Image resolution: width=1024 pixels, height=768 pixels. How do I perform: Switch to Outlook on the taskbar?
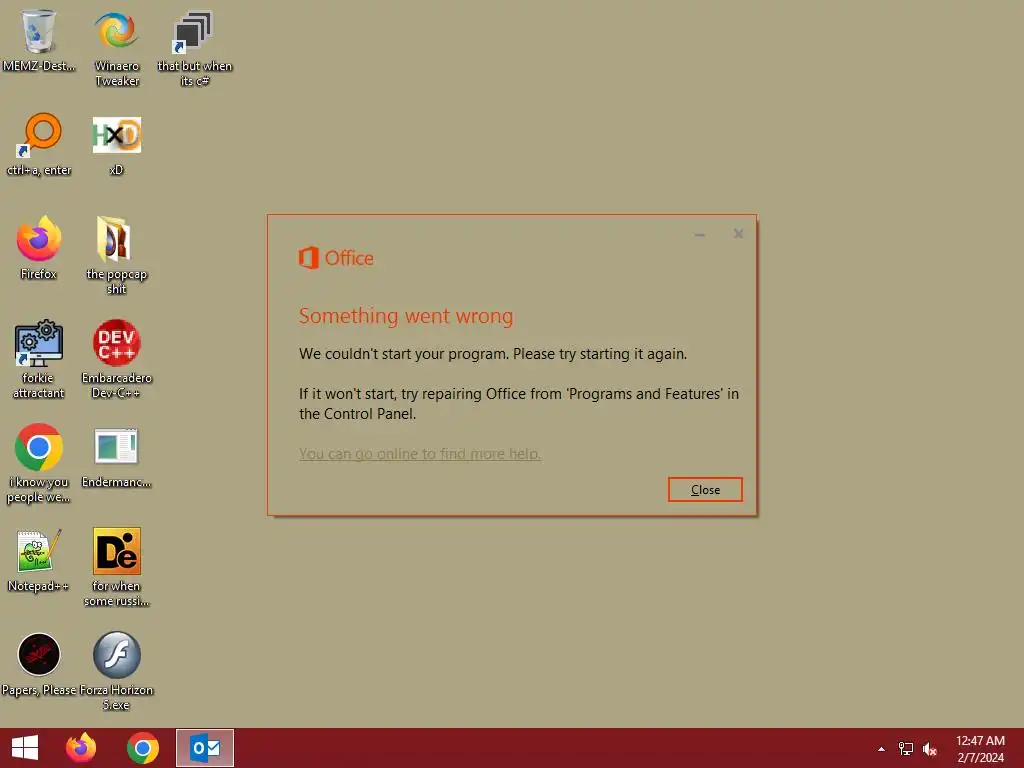coord(205,748)
